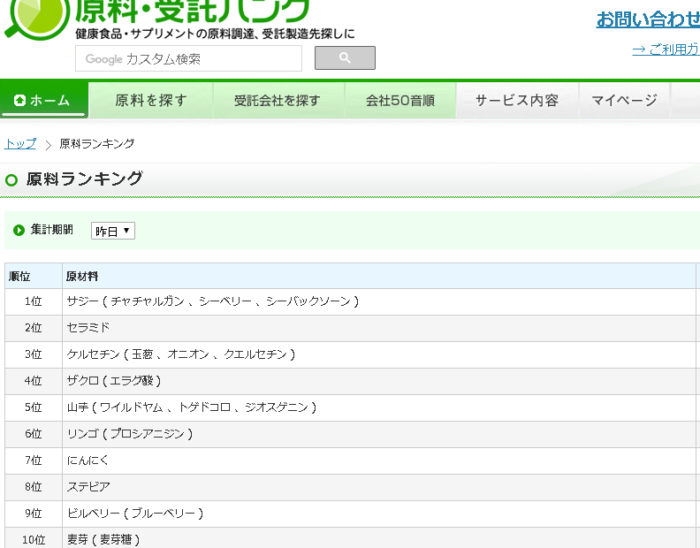700x548 pixels.
Task: Switch to 会社50音順 tab
Action: point(400,100)
